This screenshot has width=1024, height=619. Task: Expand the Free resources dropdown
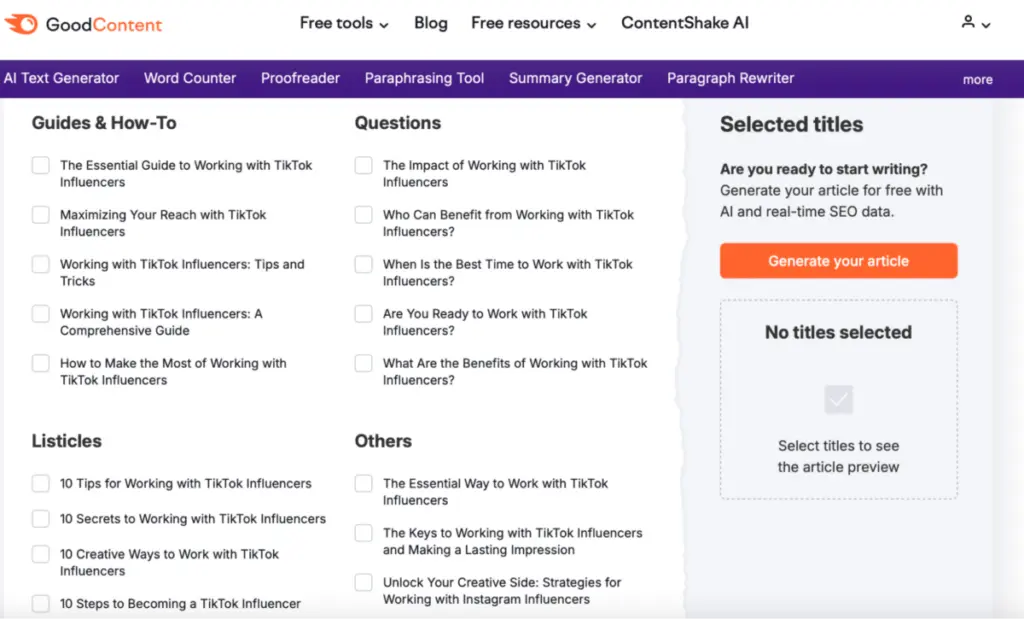[533, 23]
